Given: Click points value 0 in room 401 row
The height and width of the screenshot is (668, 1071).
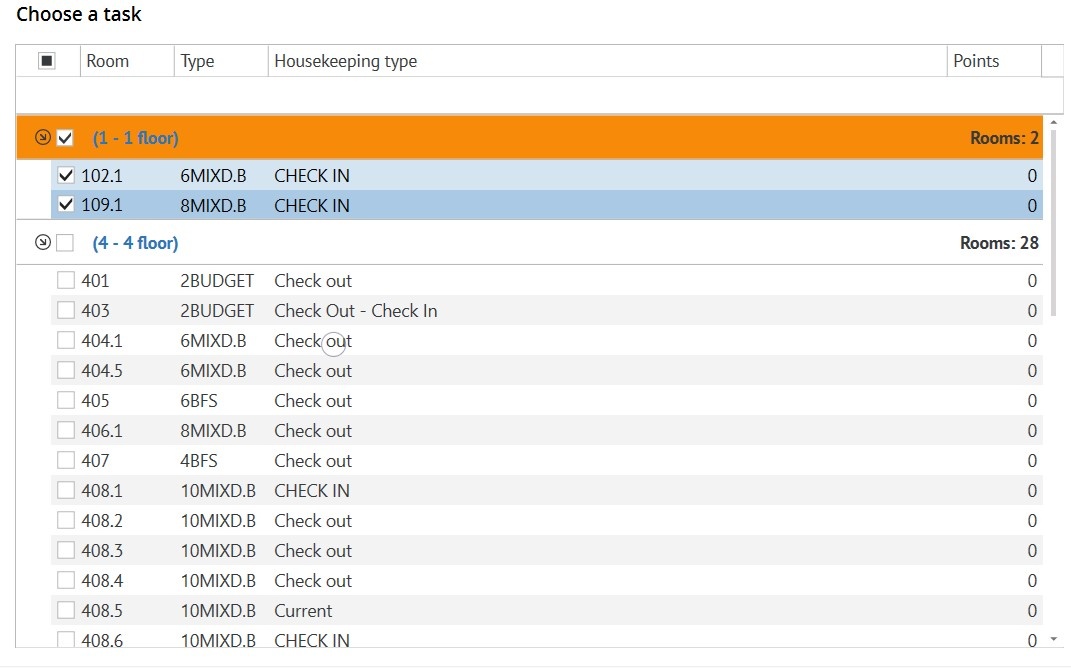Looking at the screenshot, I should (1032, 281).
